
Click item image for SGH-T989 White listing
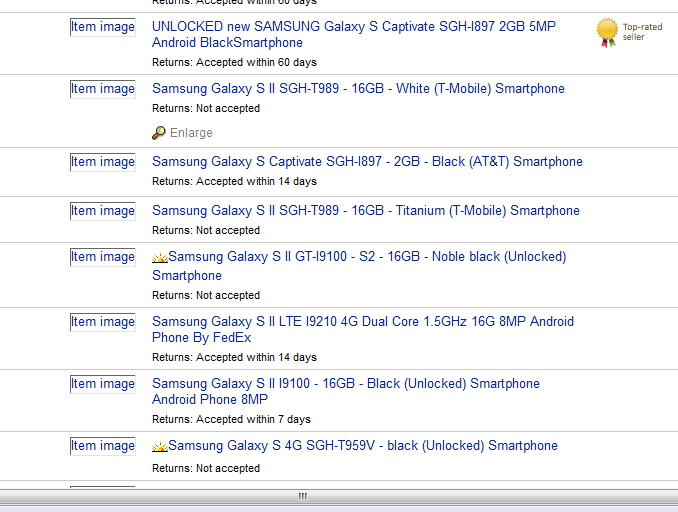tap(103, 89)
